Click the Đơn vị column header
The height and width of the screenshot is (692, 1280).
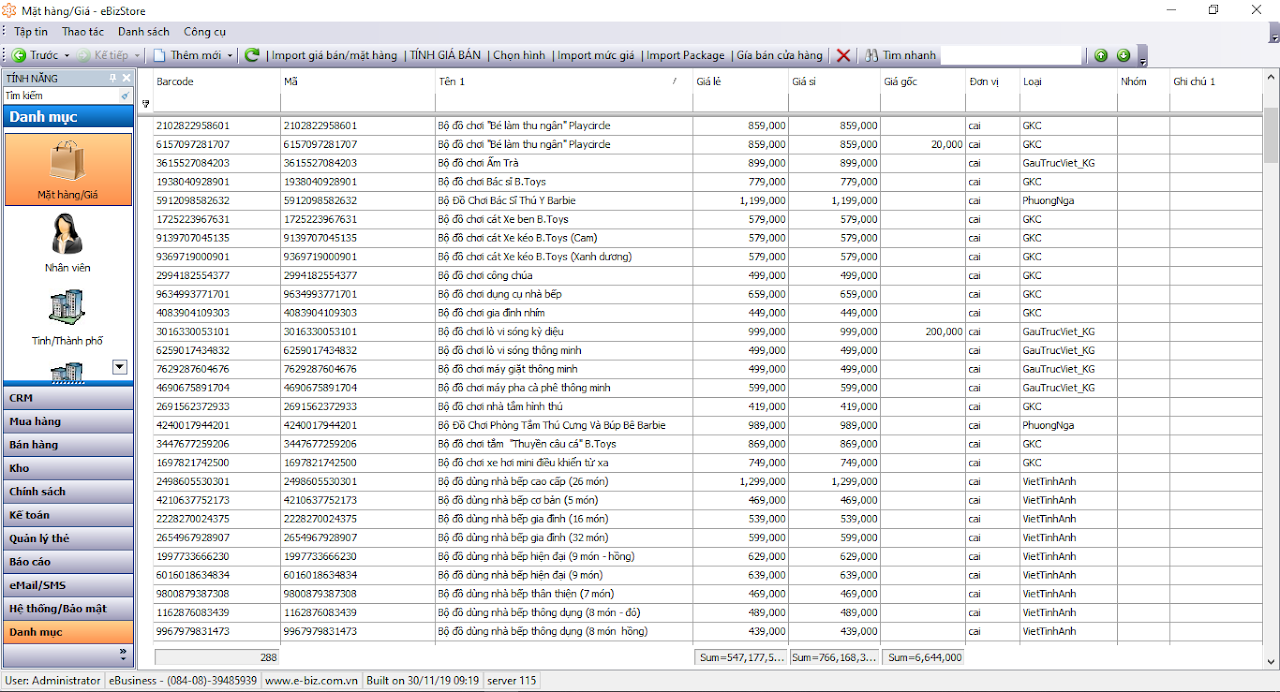992,81
